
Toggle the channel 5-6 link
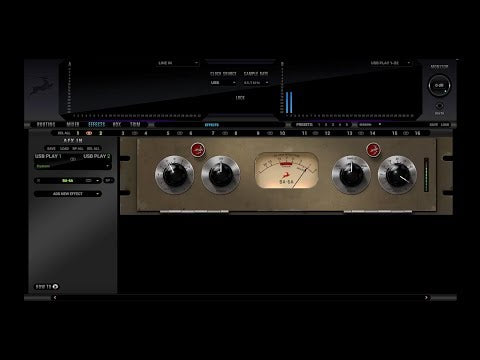(x=180, y=133)
